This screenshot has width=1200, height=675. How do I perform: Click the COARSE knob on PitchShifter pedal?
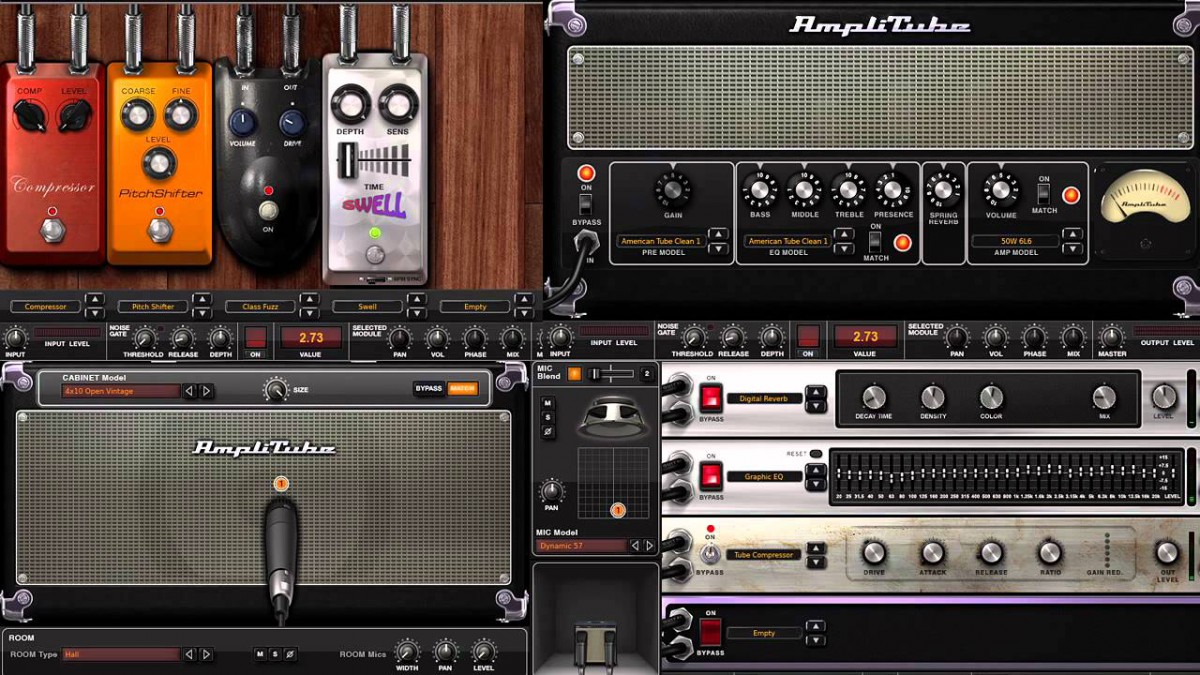click(x=138, y=115)
